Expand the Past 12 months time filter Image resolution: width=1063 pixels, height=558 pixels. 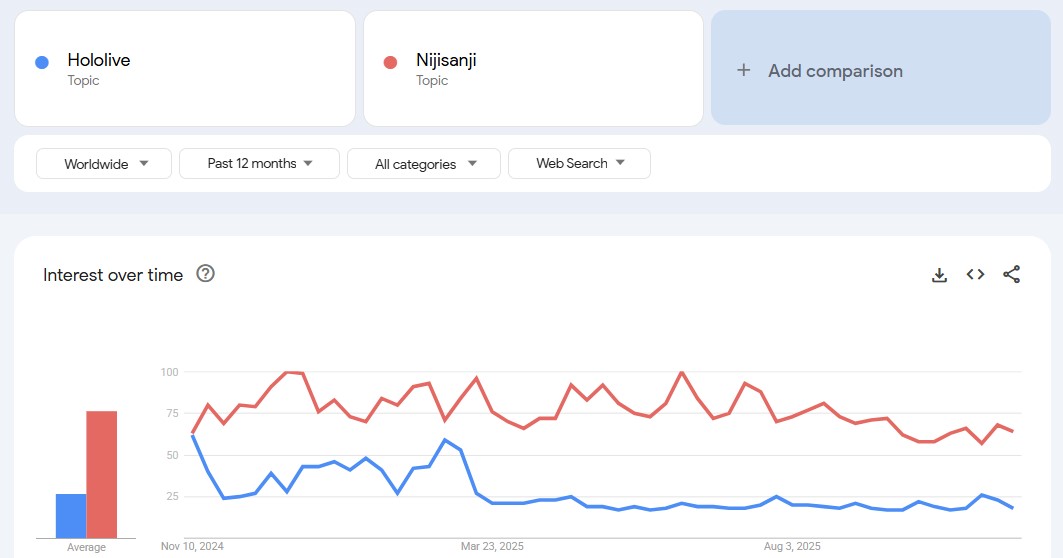(x=259, y=164)
